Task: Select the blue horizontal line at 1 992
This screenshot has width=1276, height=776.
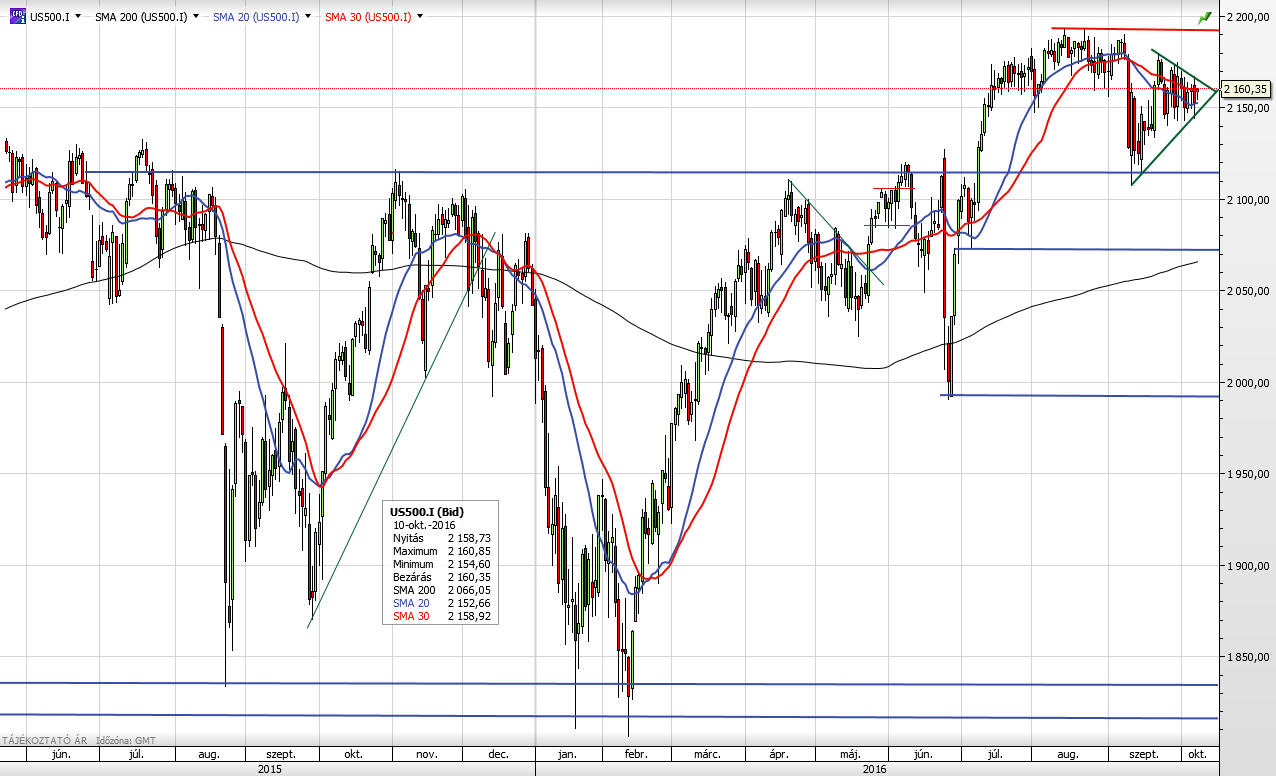Action: coord(1080,396)
